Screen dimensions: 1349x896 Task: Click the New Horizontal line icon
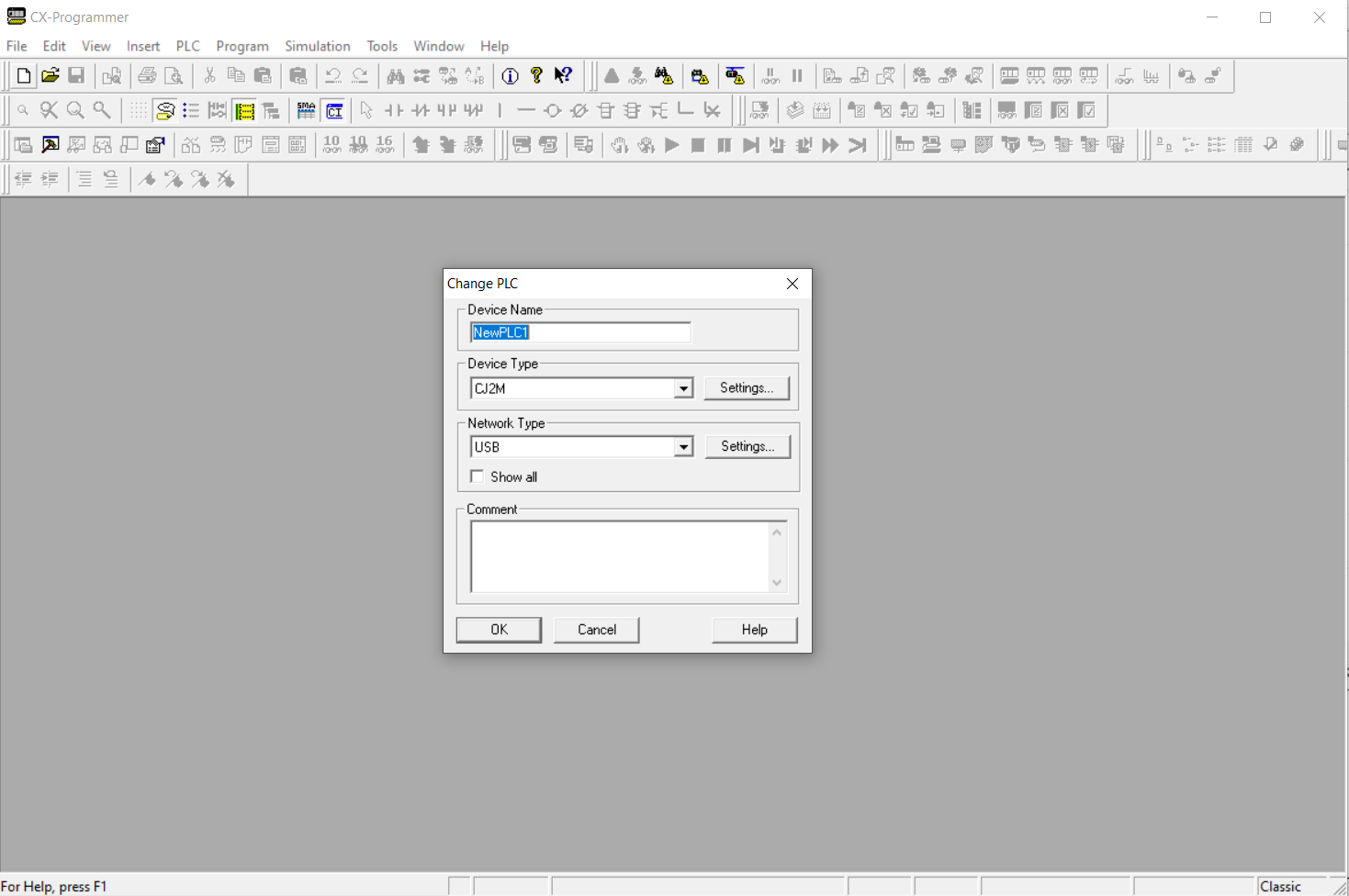click(526, 111)
